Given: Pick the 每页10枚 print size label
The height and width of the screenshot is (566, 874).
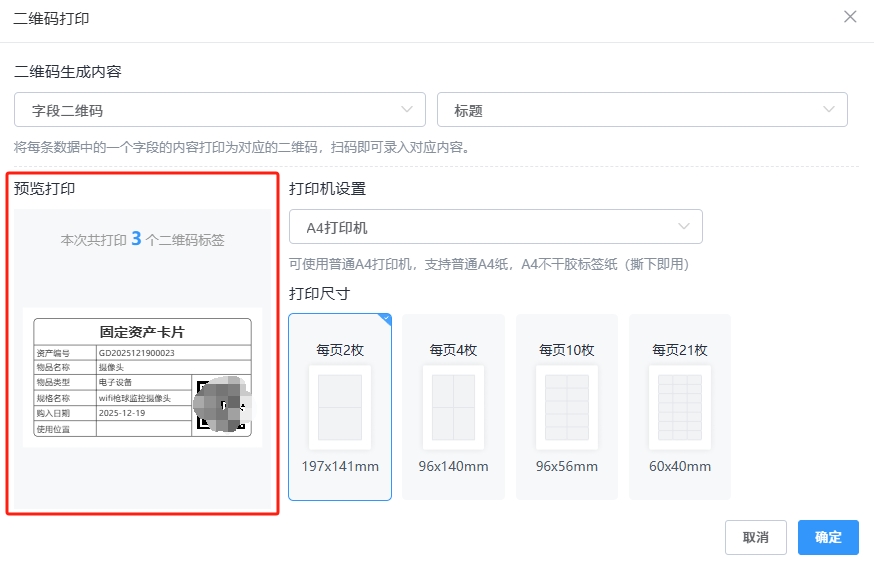Looking at the screenshot, I should click(566, 350).
